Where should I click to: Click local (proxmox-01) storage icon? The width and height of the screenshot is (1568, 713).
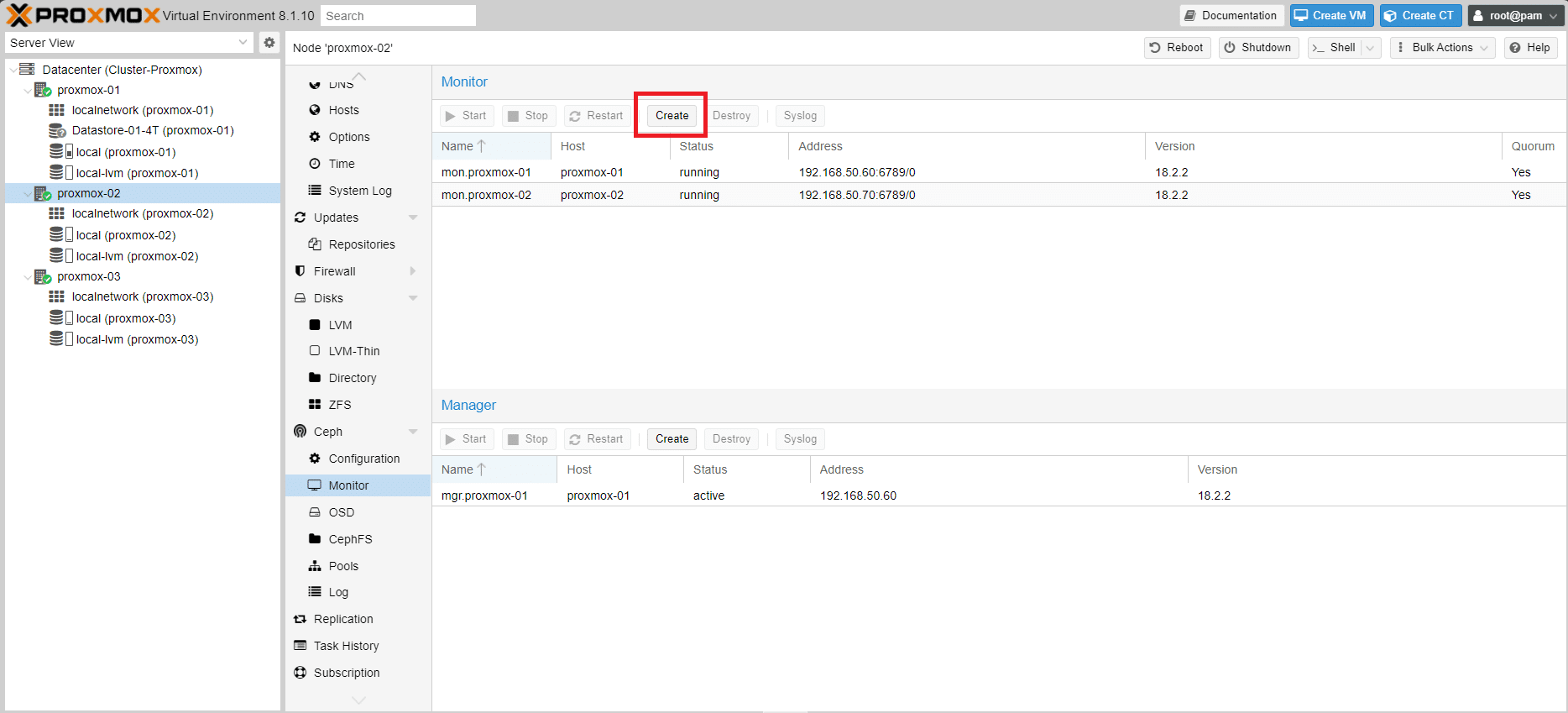click(x=60, y=151)
